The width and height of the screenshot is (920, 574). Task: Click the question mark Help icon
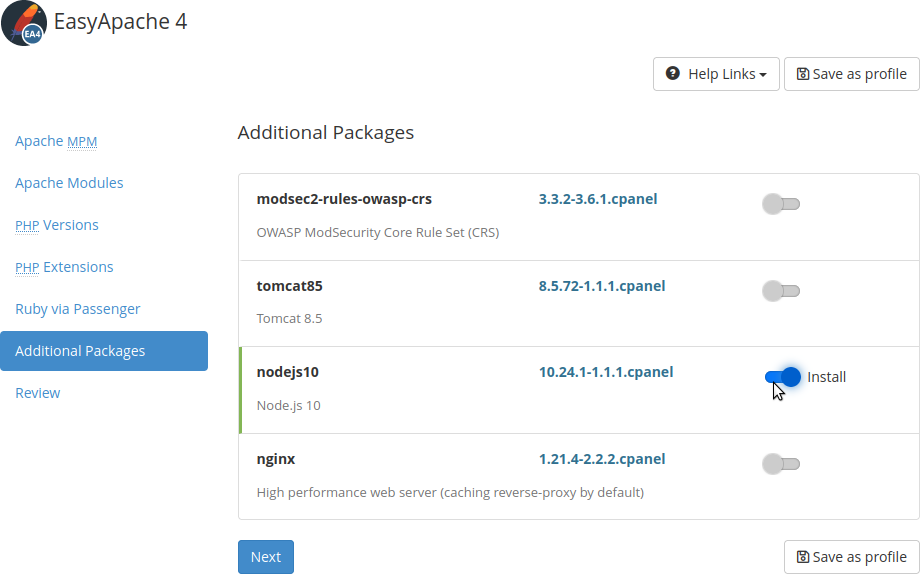(673, 74)
